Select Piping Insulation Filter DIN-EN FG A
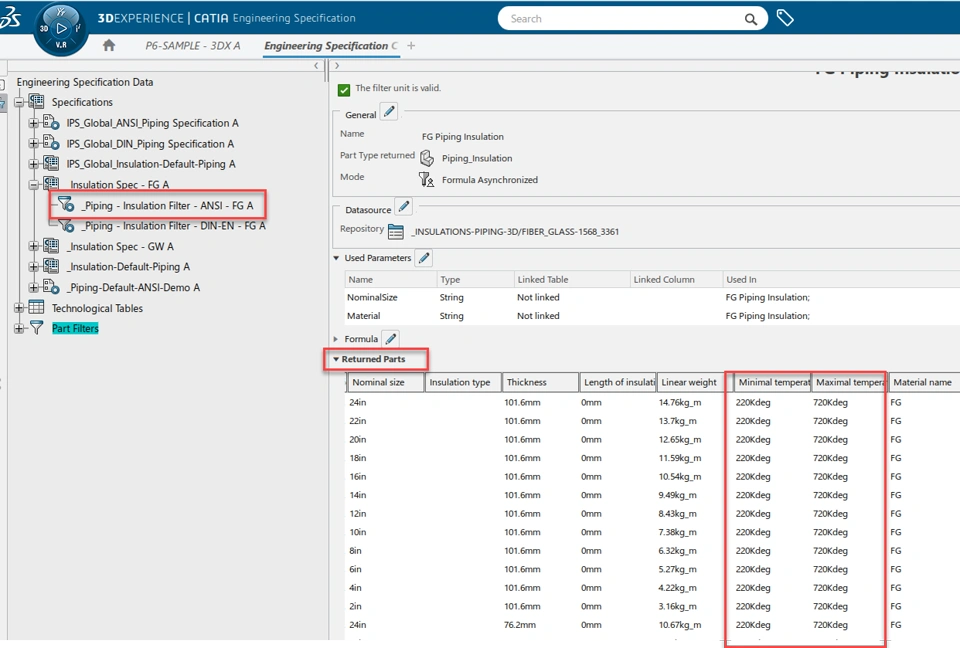The width and height of the screenshot is (960, 648). tap(174, 226)
